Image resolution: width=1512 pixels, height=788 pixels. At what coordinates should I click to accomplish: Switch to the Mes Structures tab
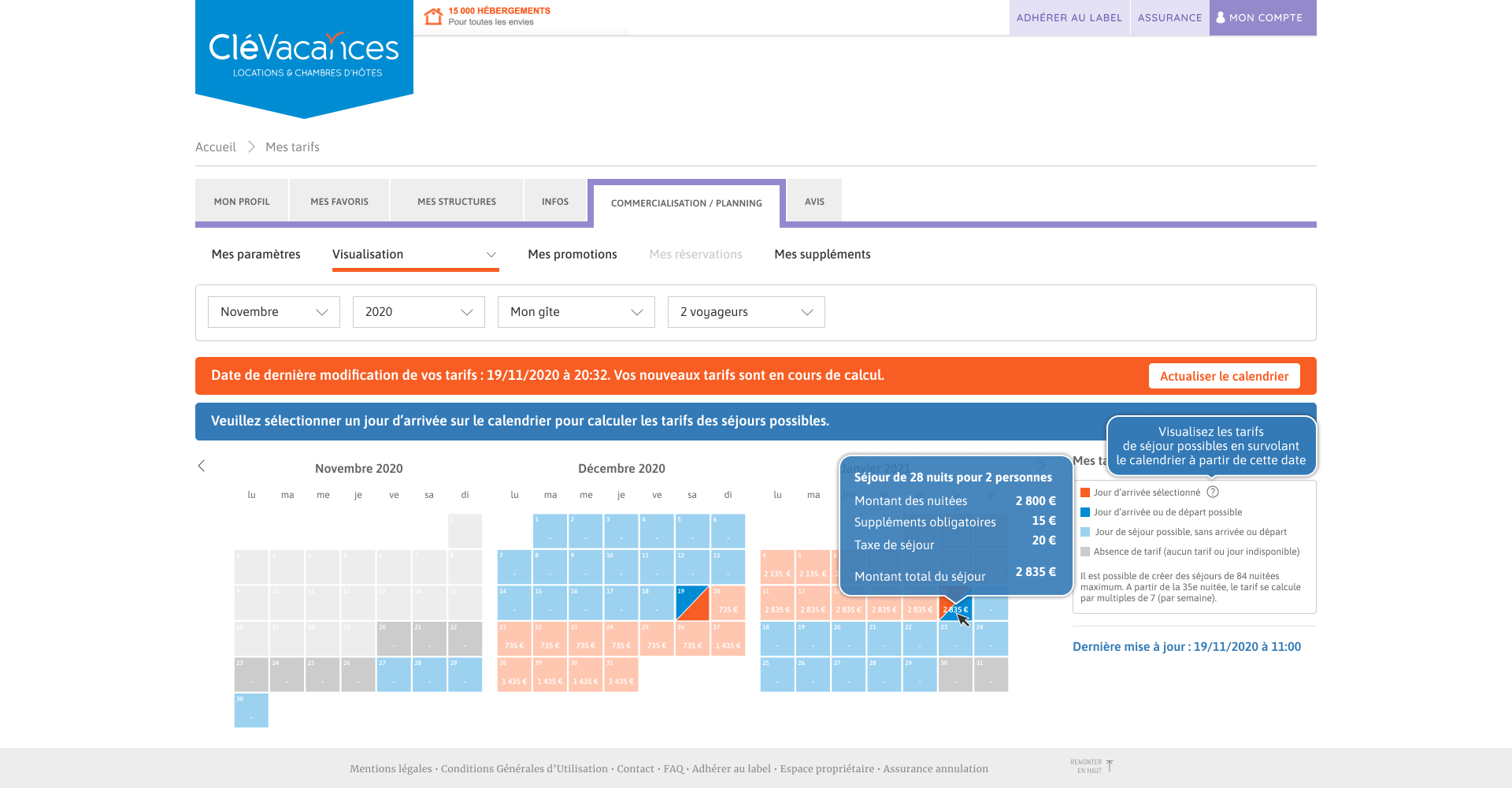pos(457,202)
